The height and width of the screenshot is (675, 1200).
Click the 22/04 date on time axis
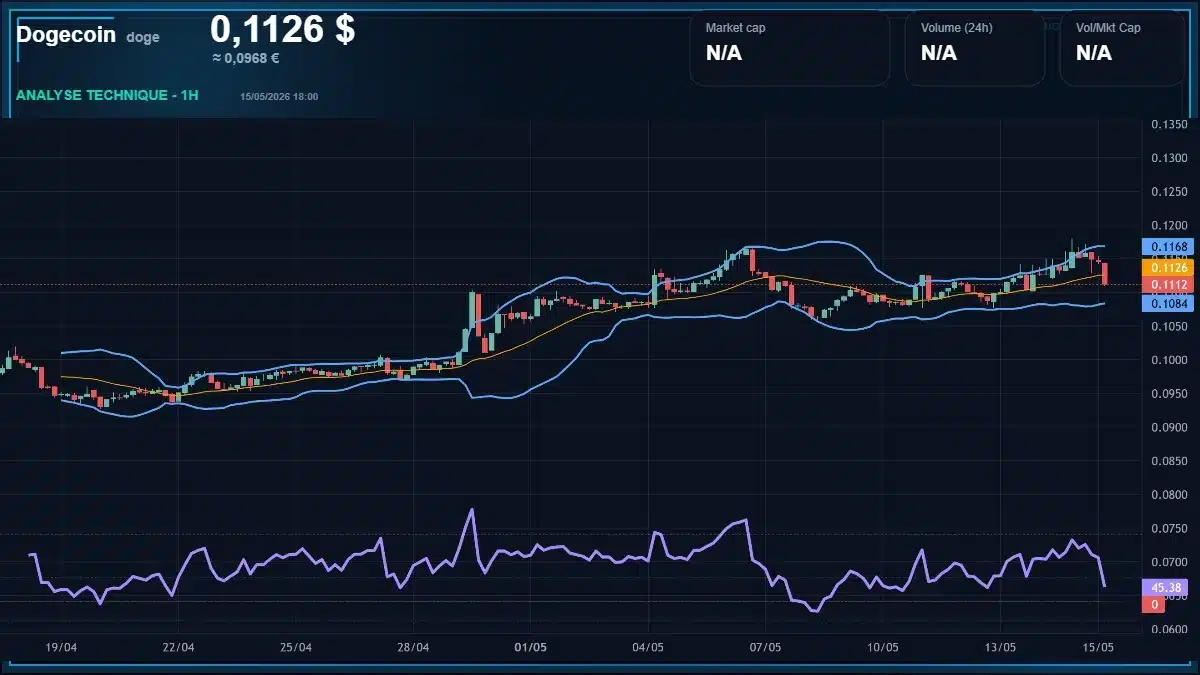click(x=178, y=647)
